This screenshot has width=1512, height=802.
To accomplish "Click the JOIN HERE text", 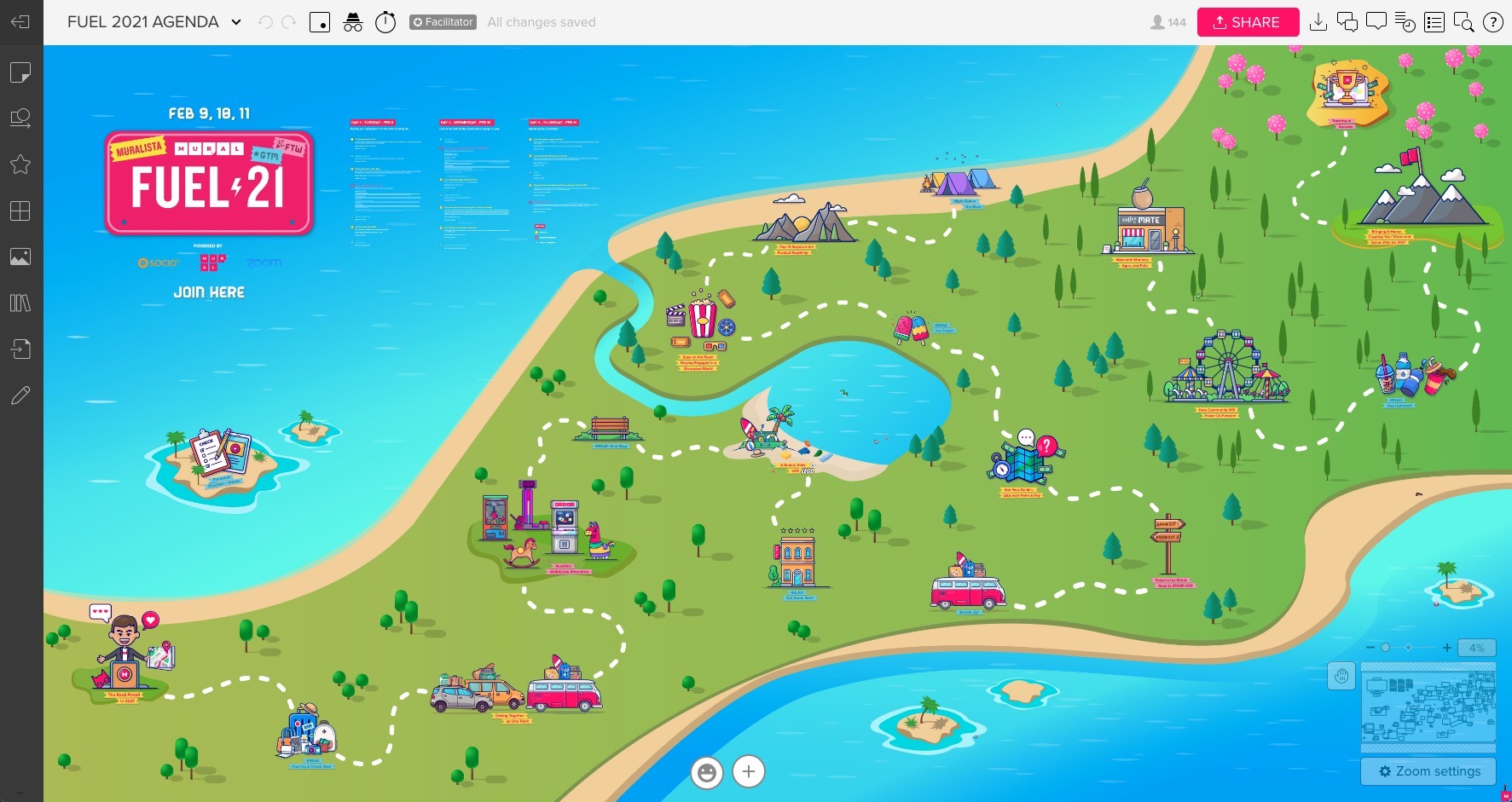I will 209,292.
